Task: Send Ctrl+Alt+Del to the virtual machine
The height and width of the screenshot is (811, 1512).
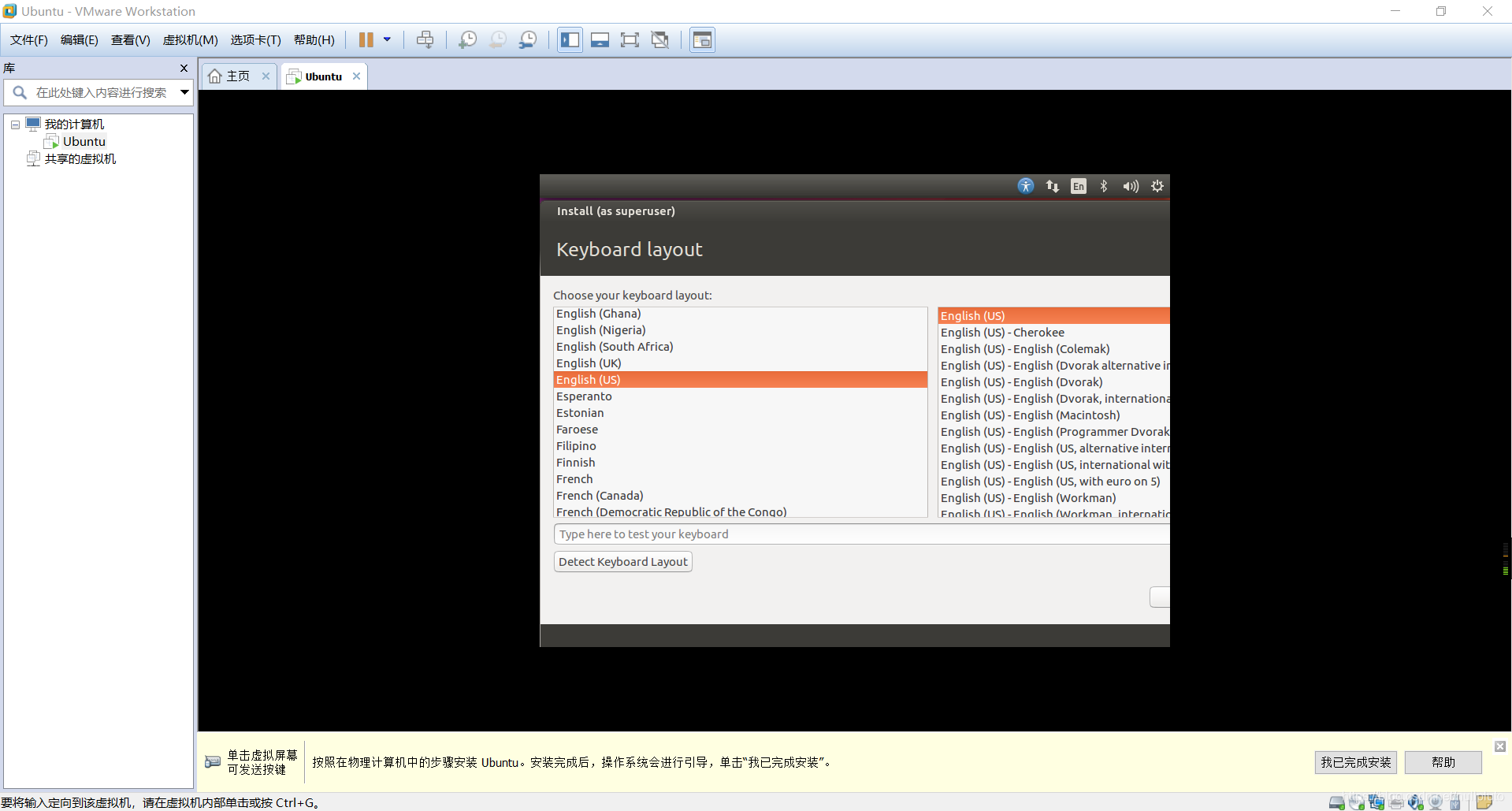Action: point(425,40)
